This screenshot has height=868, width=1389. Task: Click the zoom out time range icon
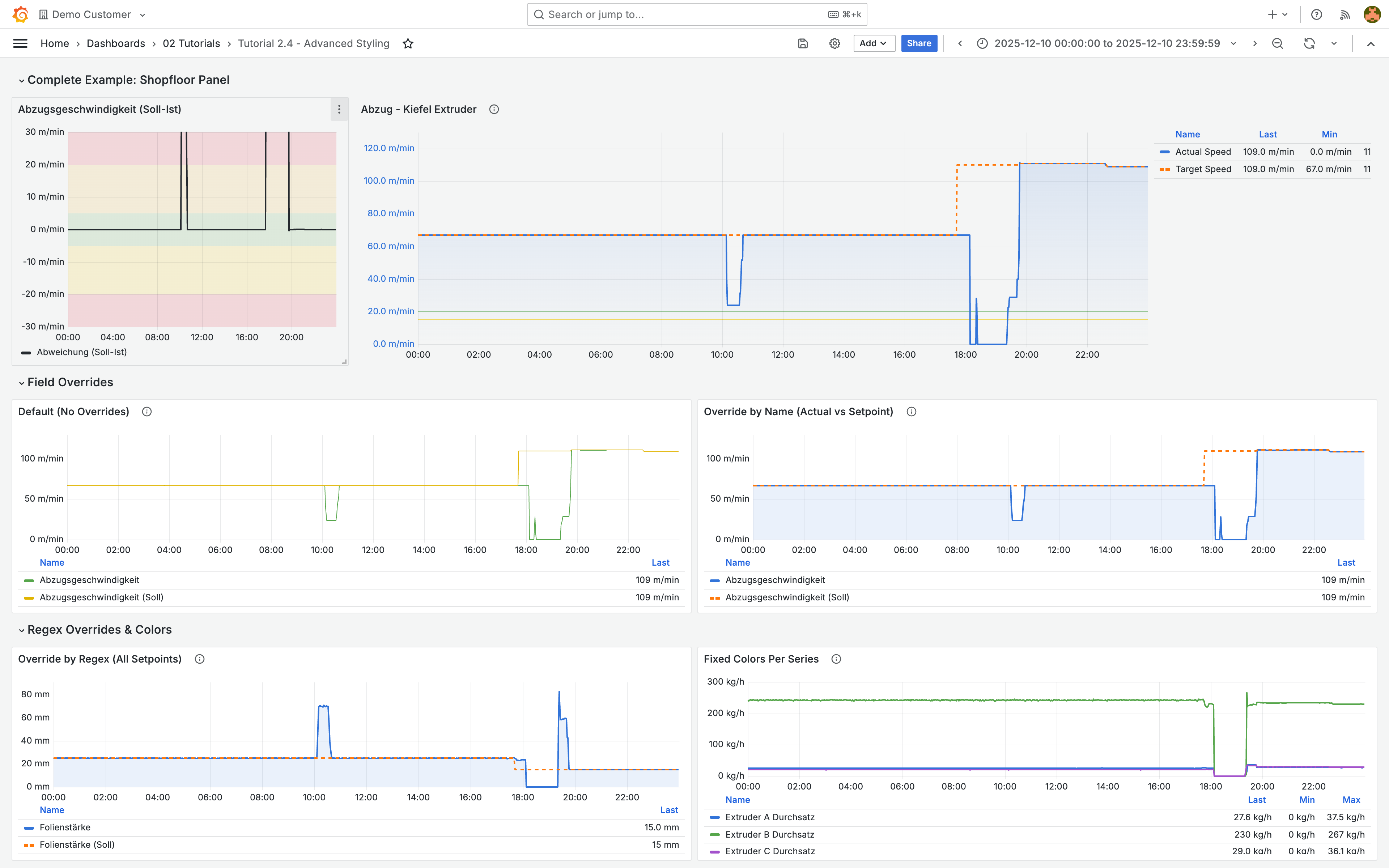1277,44
